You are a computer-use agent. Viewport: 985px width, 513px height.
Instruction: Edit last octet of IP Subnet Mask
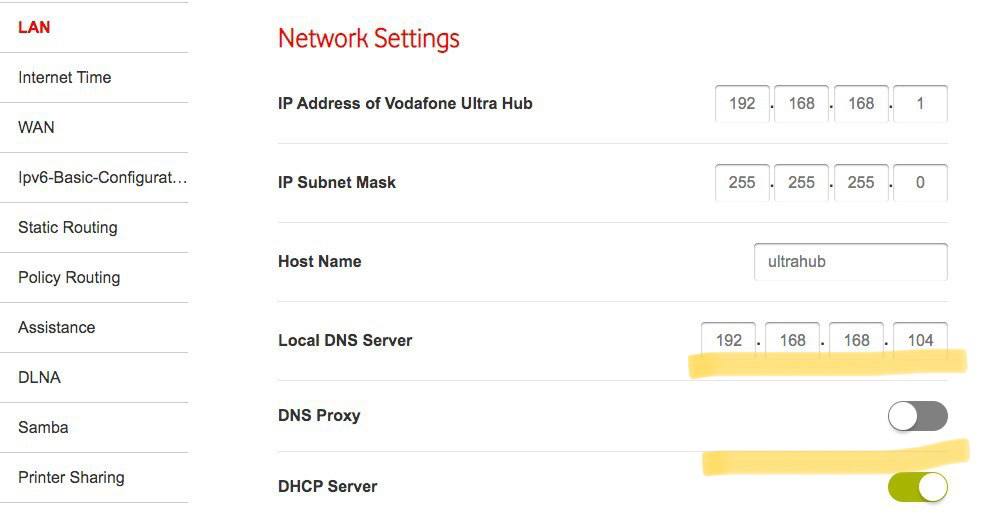(x=920, y=183)
